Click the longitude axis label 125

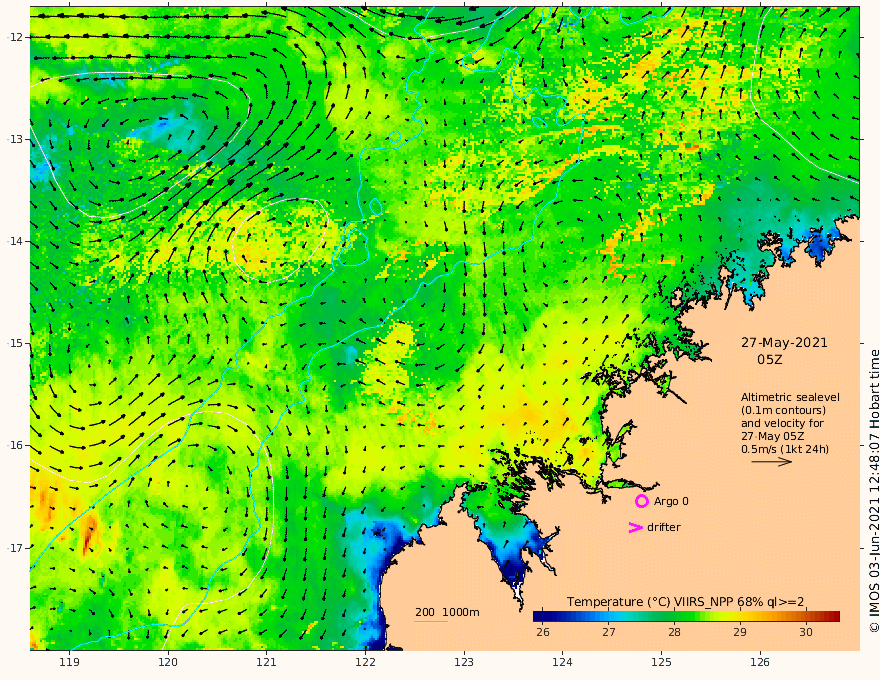click(x=661, y=662)
